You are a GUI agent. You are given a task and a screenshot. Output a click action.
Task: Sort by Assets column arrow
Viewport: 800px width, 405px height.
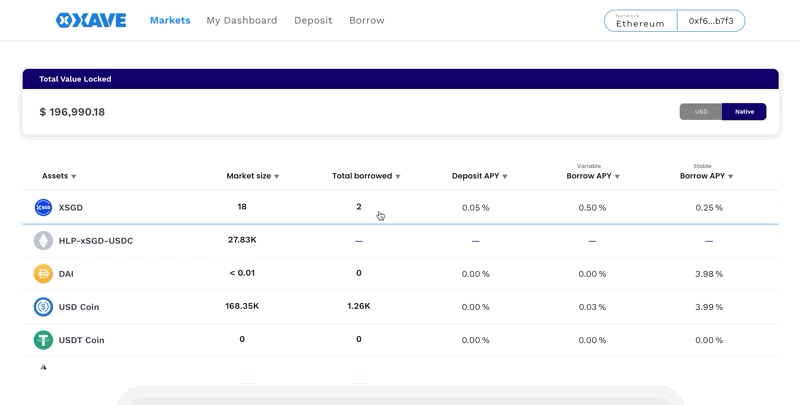click(x=74, y=177)
